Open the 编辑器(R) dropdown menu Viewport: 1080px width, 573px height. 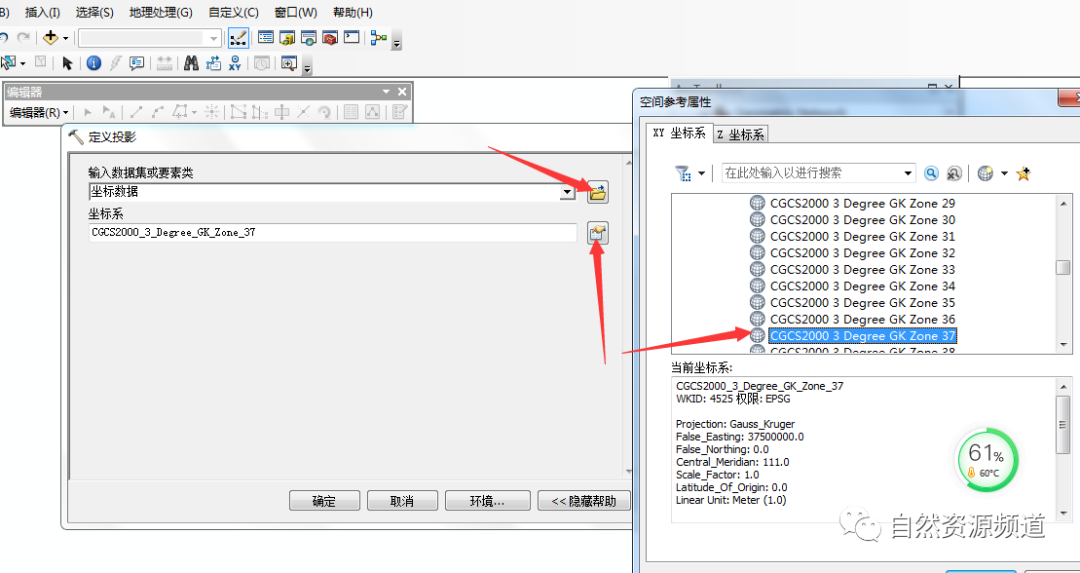click(39, 112)
